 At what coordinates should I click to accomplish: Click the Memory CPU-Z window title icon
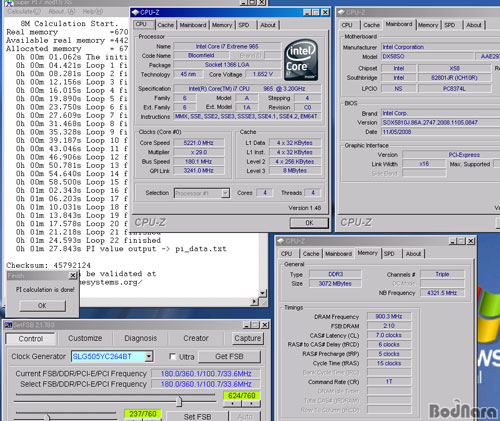point(281,241)
